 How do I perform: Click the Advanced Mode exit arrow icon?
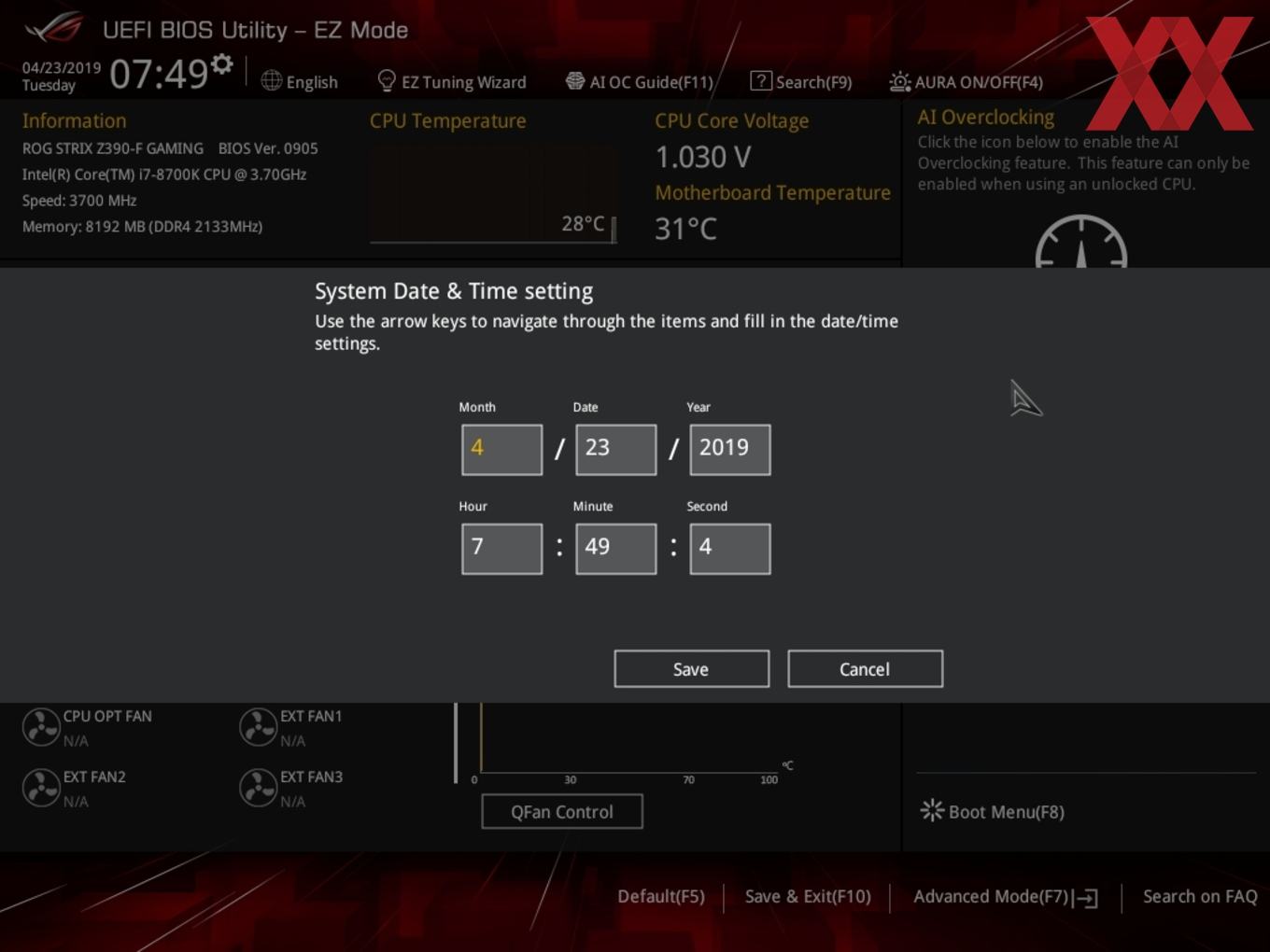coord(1085,898)
